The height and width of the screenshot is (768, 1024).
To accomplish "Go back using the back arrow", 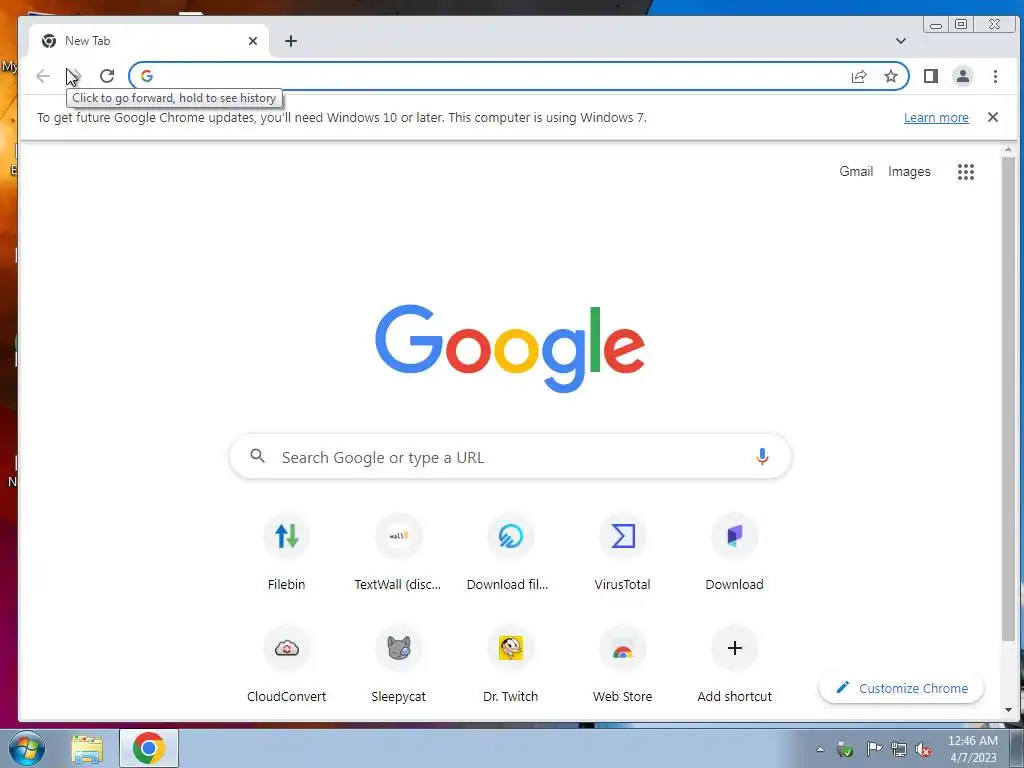I will point(43,76).
